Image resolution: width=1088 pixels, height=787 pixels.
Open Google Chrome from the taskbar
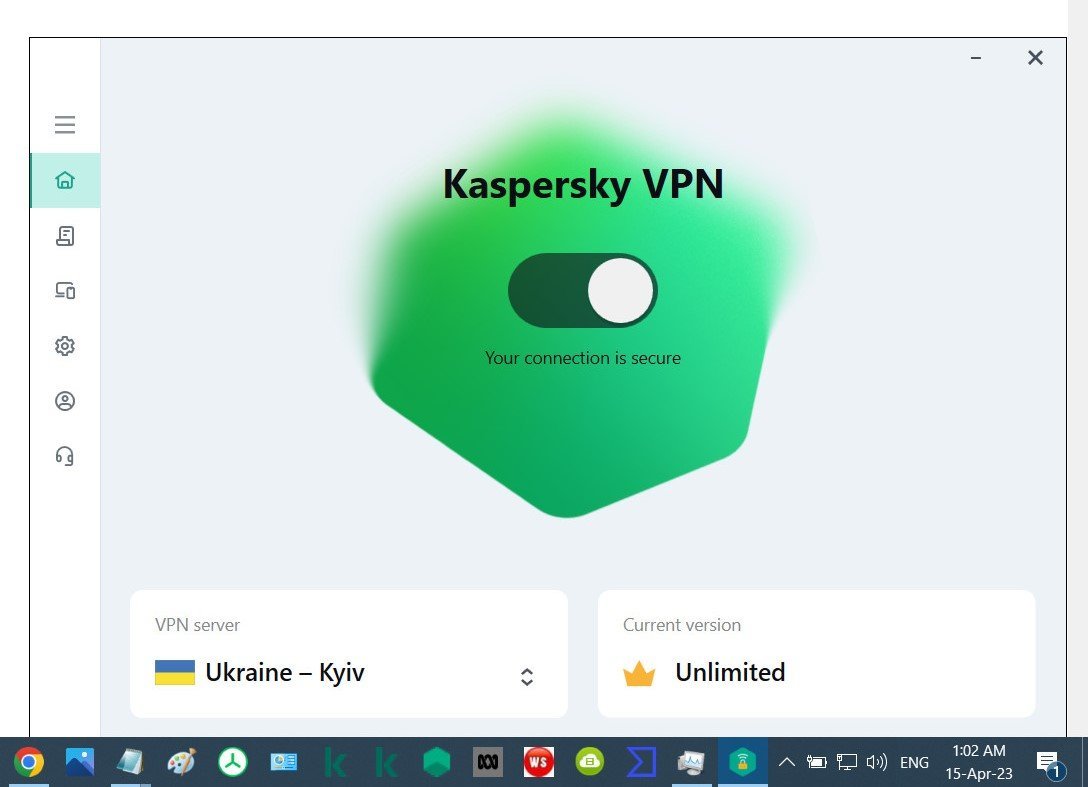click(x=28, y=763)
